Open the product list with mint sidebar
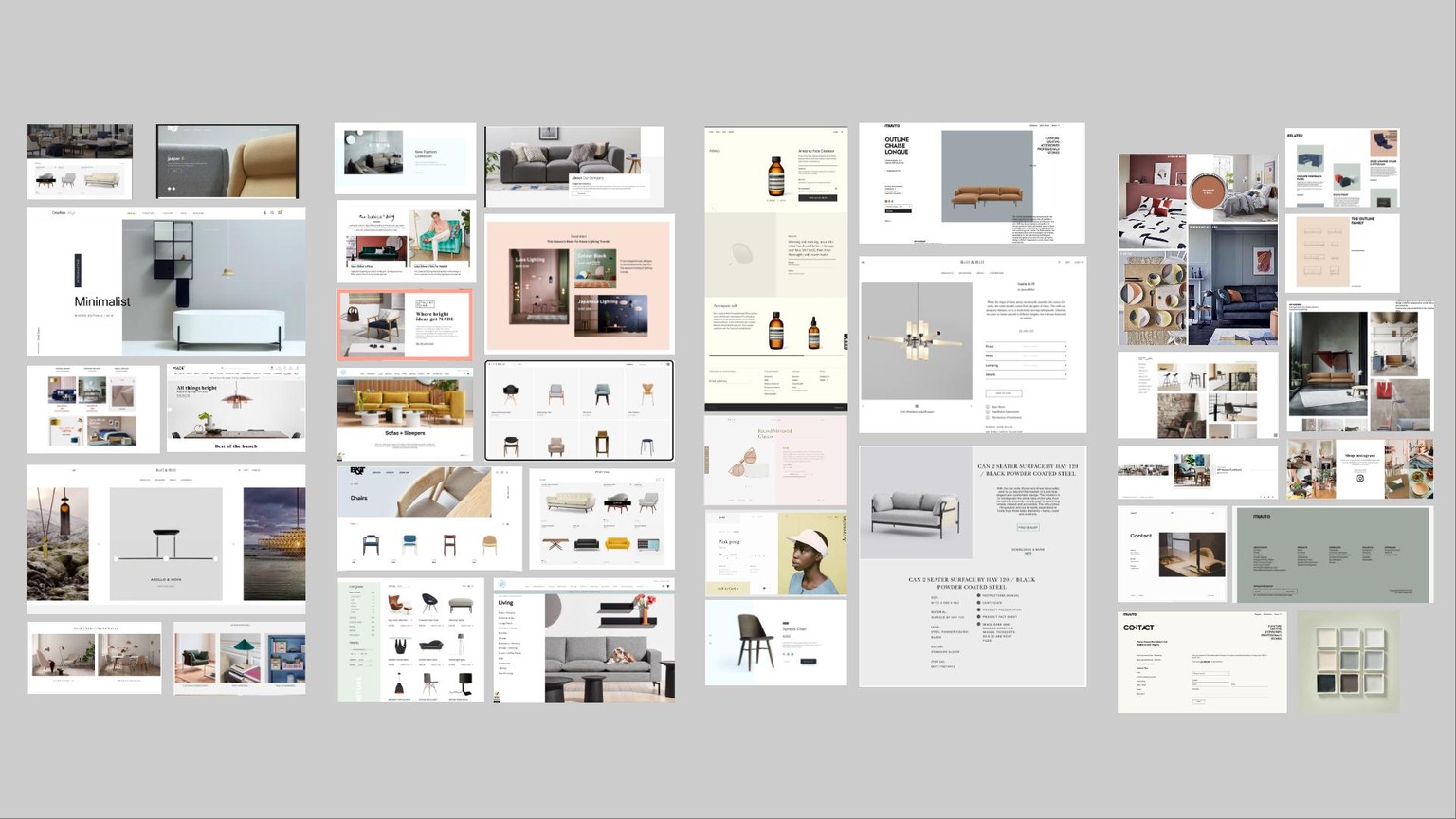 (x=410, y=641)
